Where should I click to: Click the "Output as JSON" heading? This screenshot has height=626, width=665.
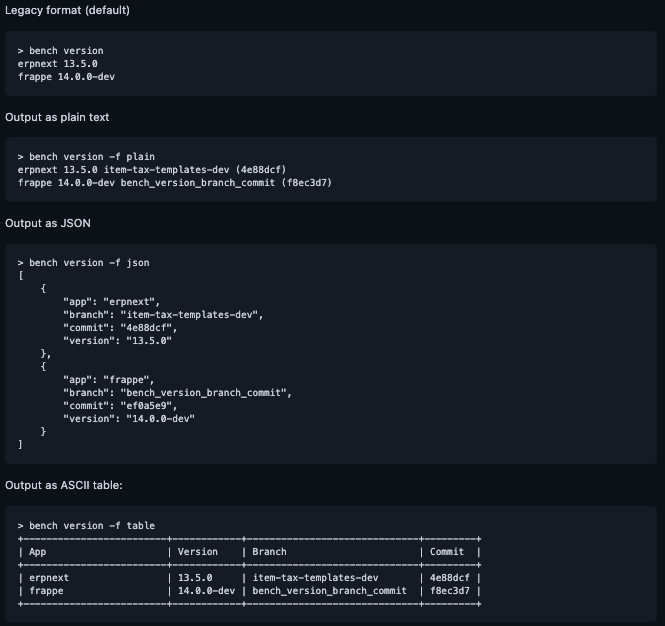[x=48, y=223]
